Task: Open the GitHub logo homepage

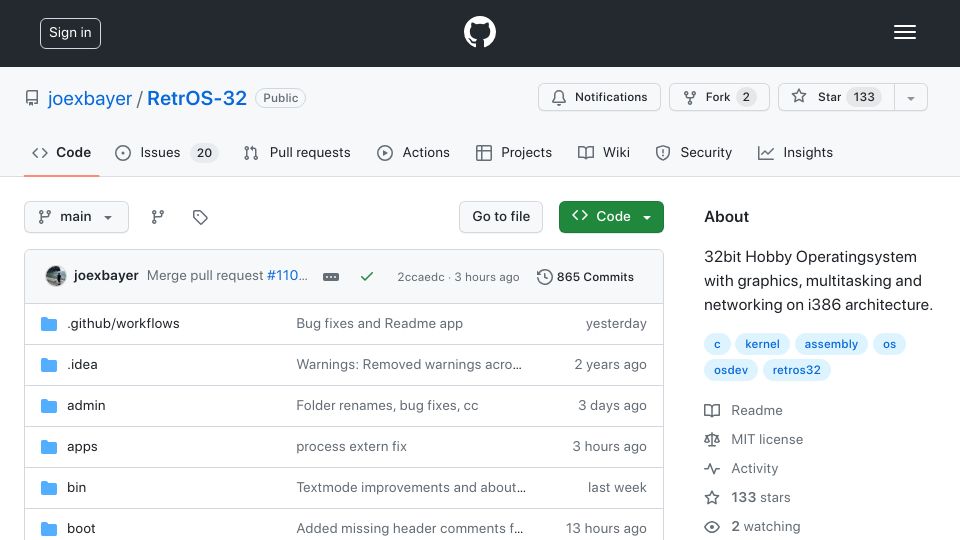Action: point(479,32)
